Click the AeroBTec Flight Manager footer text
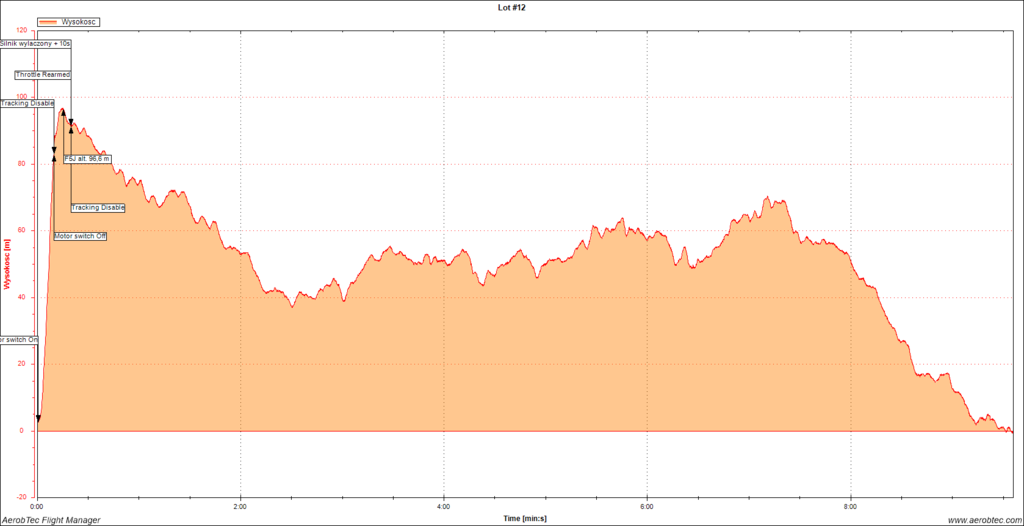The image size is (1024, 526). (x=51, y=520)
